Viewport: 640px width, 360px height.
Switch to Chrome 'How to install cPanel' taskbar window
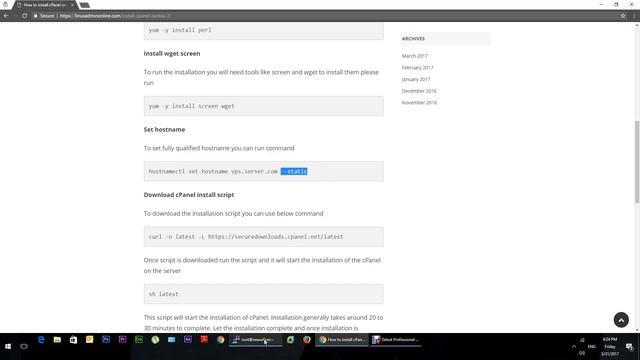tap(342, 340)
